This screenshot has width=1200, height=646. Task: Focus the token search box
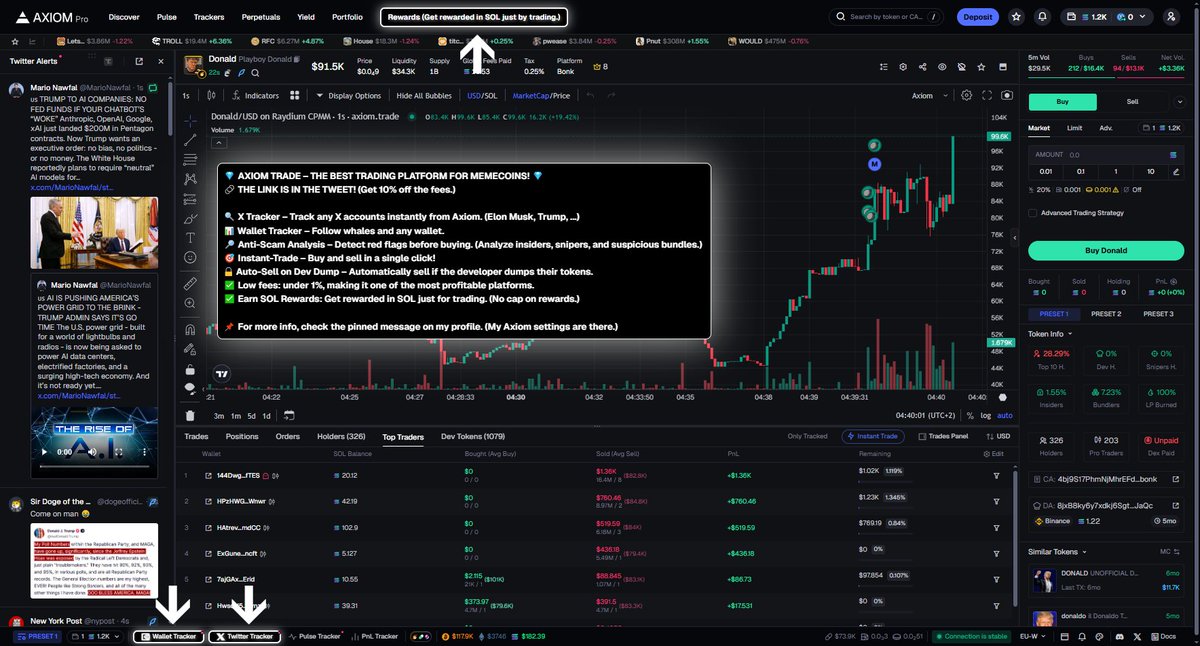(886, 17)
